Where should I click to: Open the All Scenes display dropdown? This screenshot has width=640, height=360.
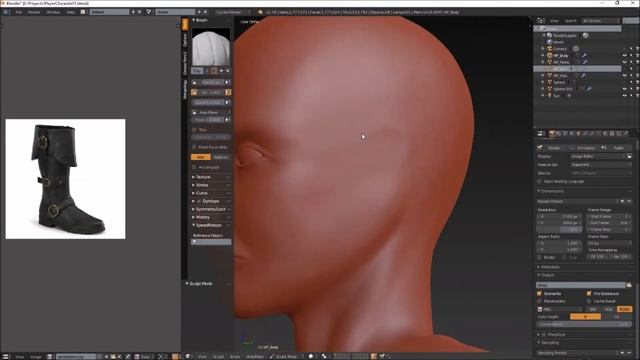600,20
